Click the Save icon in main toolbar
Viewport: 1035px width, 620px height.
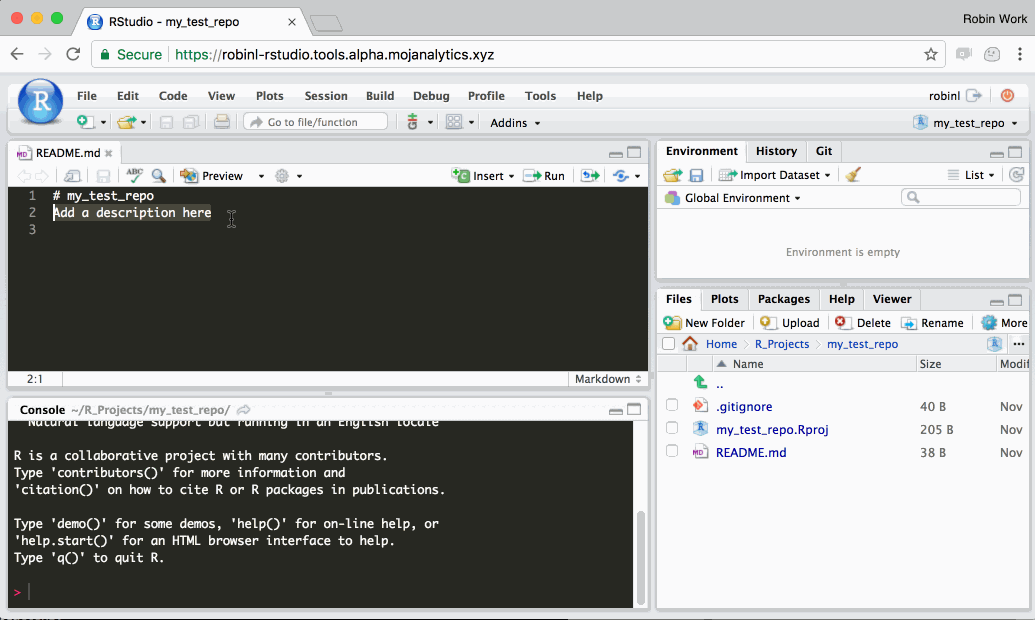(x=166, y=122)
